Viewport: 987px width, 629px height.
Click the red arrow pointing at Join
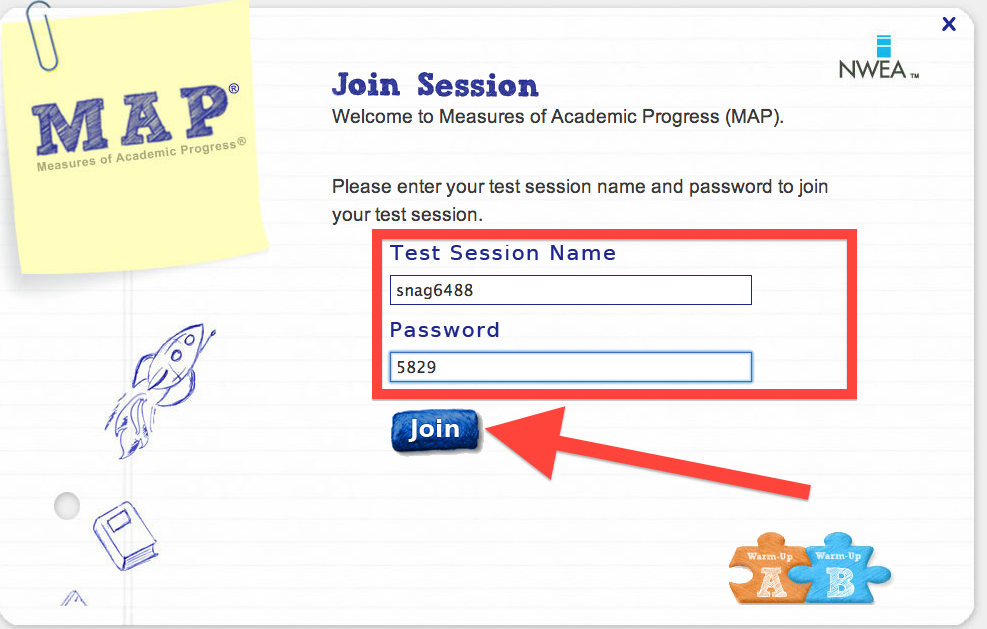(648, 451)
